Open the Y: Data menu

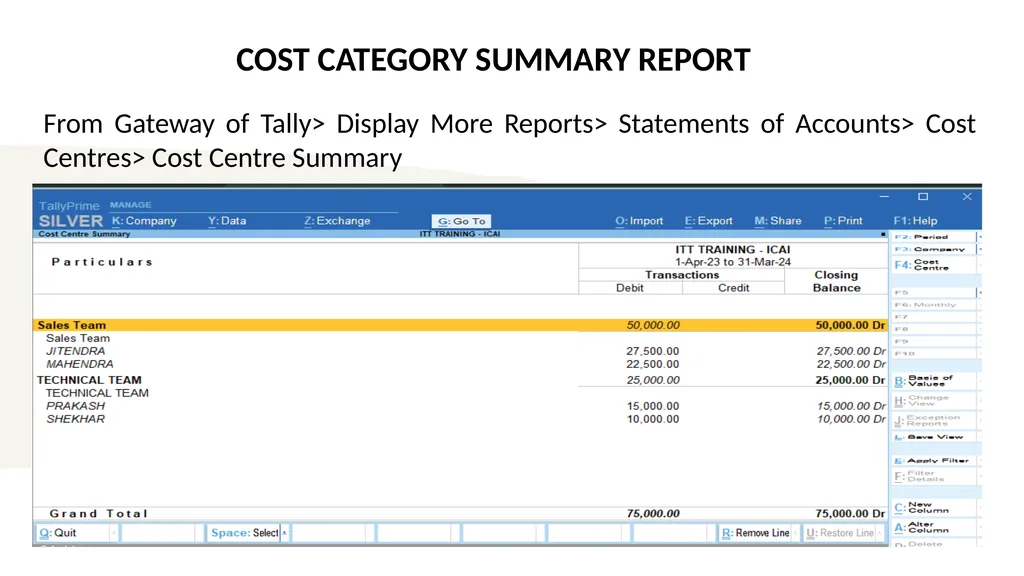coord(227,221)
